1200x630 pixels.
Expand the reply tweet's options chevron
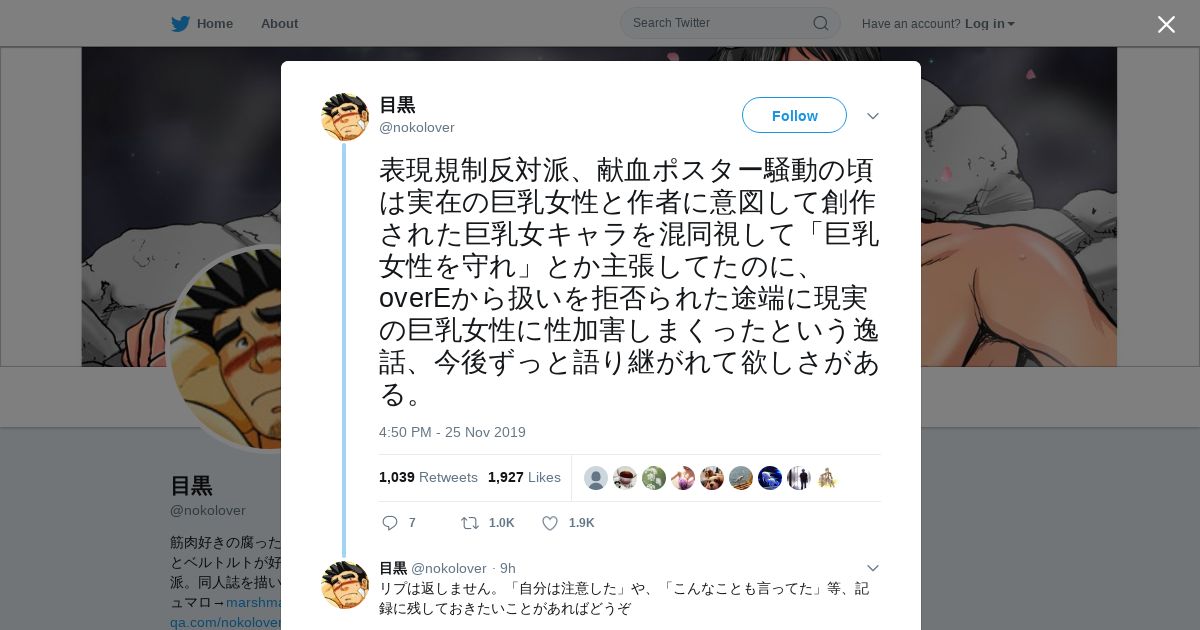873,568
